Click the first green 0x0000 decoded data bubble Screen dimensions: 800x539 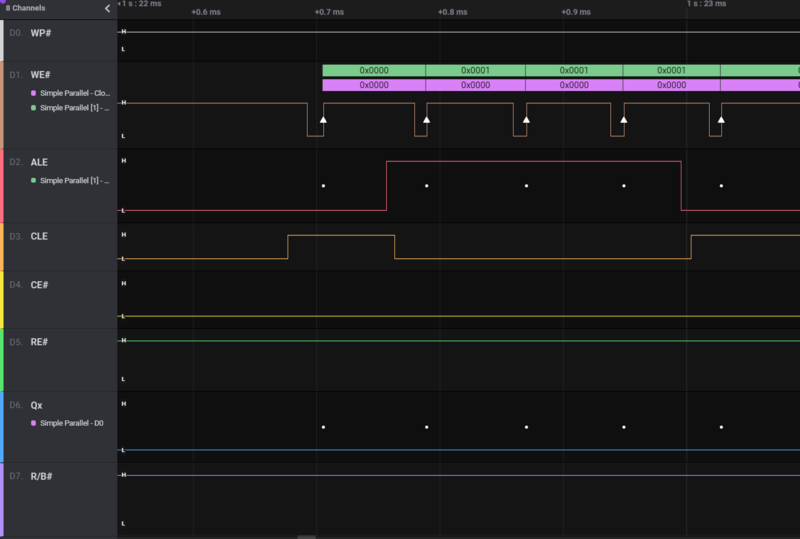coord(373,71)
